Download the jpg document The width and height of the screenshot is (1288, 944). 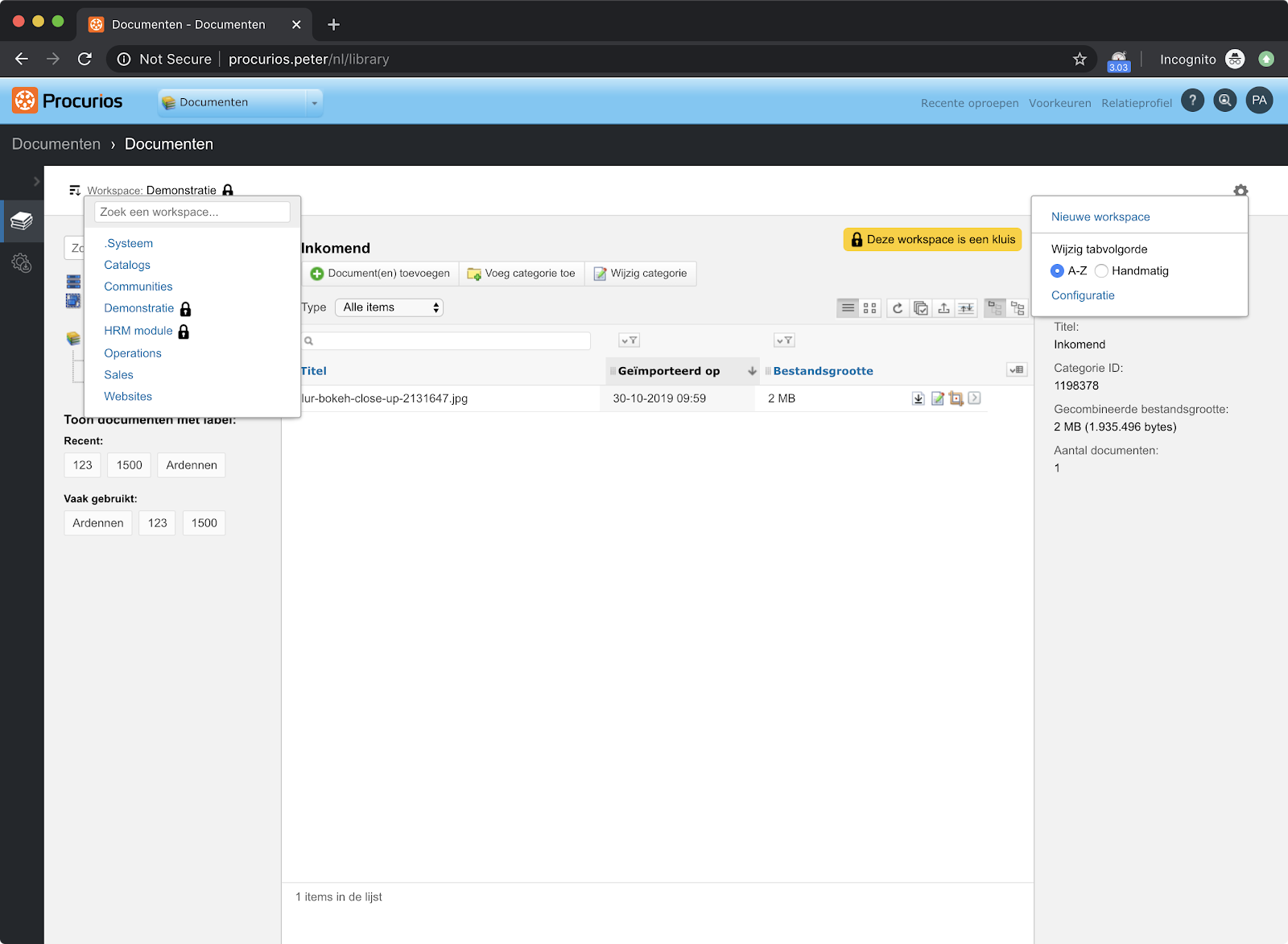[919, 398]
